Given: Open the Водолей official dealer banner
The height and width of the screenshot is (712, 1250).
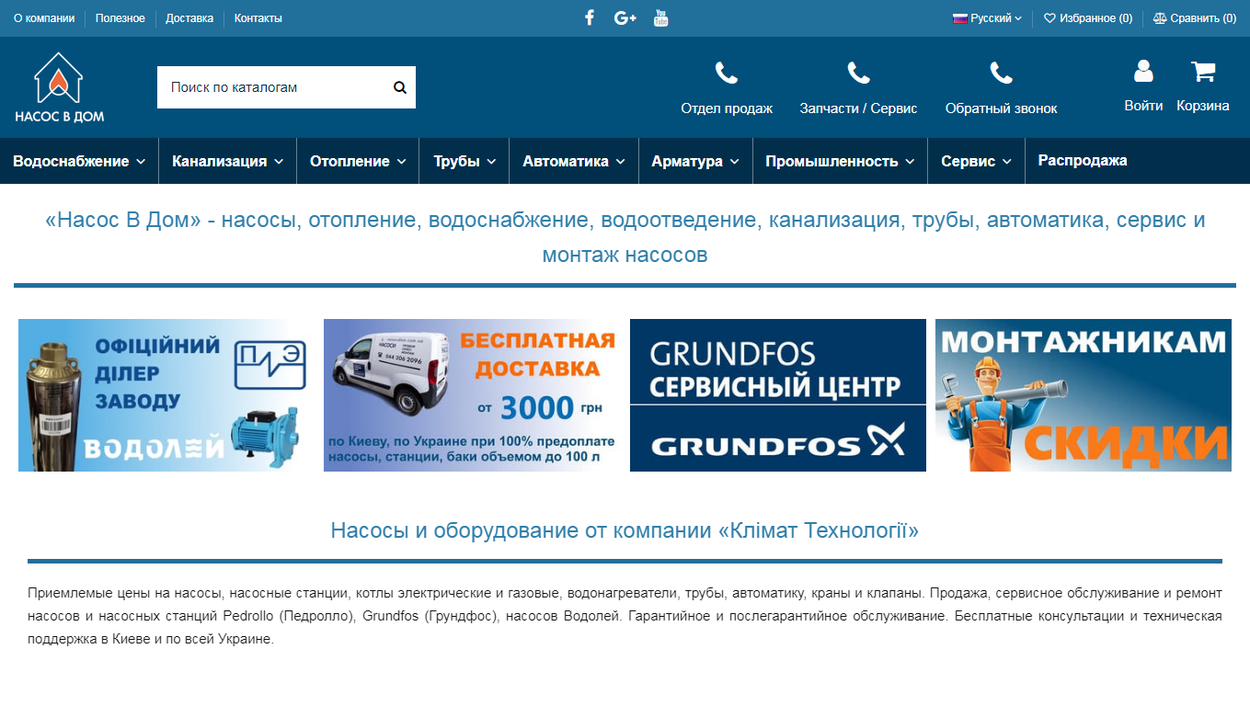Looking at the screenshot, I should [x=166, y=395].
